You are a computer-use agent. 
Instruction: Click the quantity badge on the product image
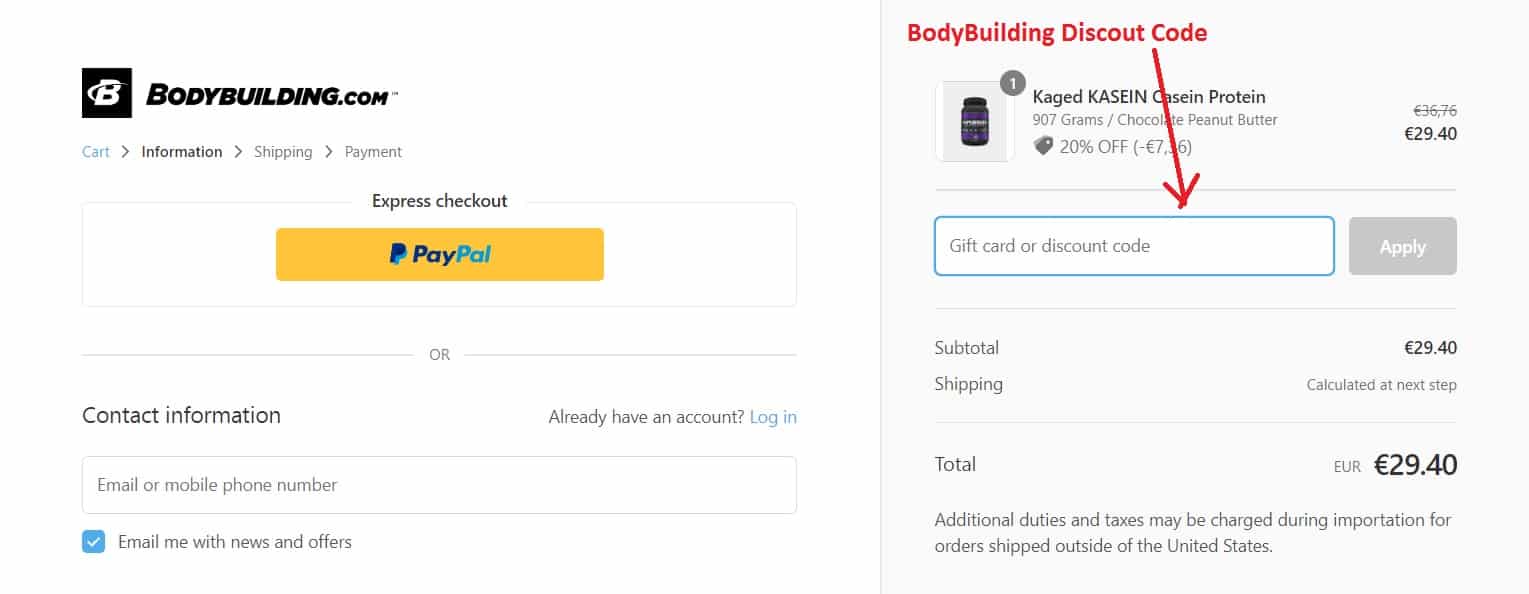pos(1012,83)
